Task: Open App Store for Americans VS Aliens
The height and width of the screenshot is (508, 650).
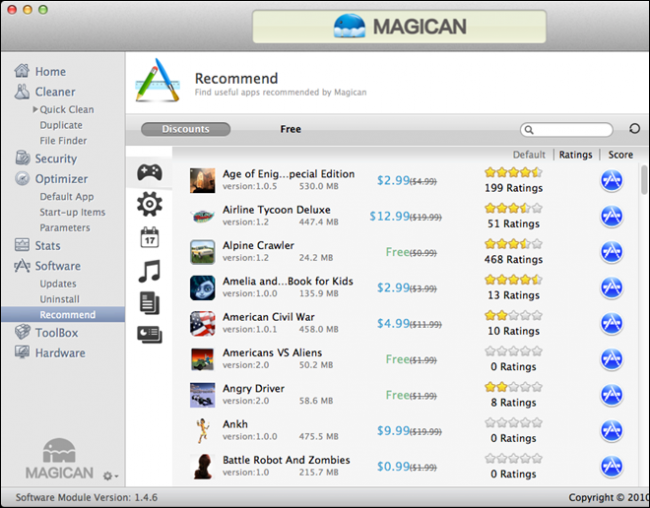Action: point(611,359)
